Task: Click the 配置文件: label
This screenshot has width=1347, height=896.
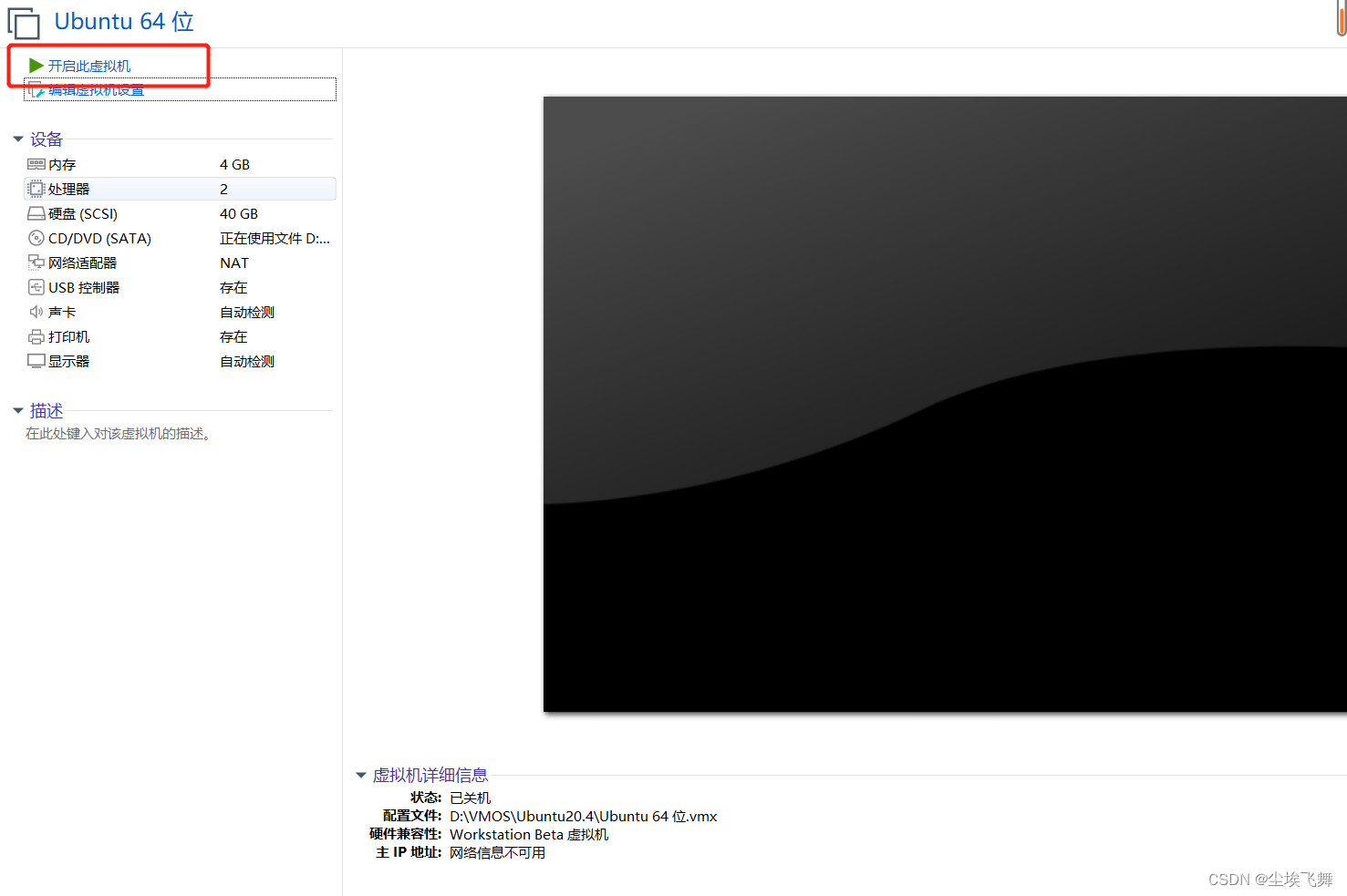Action: coord(412,816)
